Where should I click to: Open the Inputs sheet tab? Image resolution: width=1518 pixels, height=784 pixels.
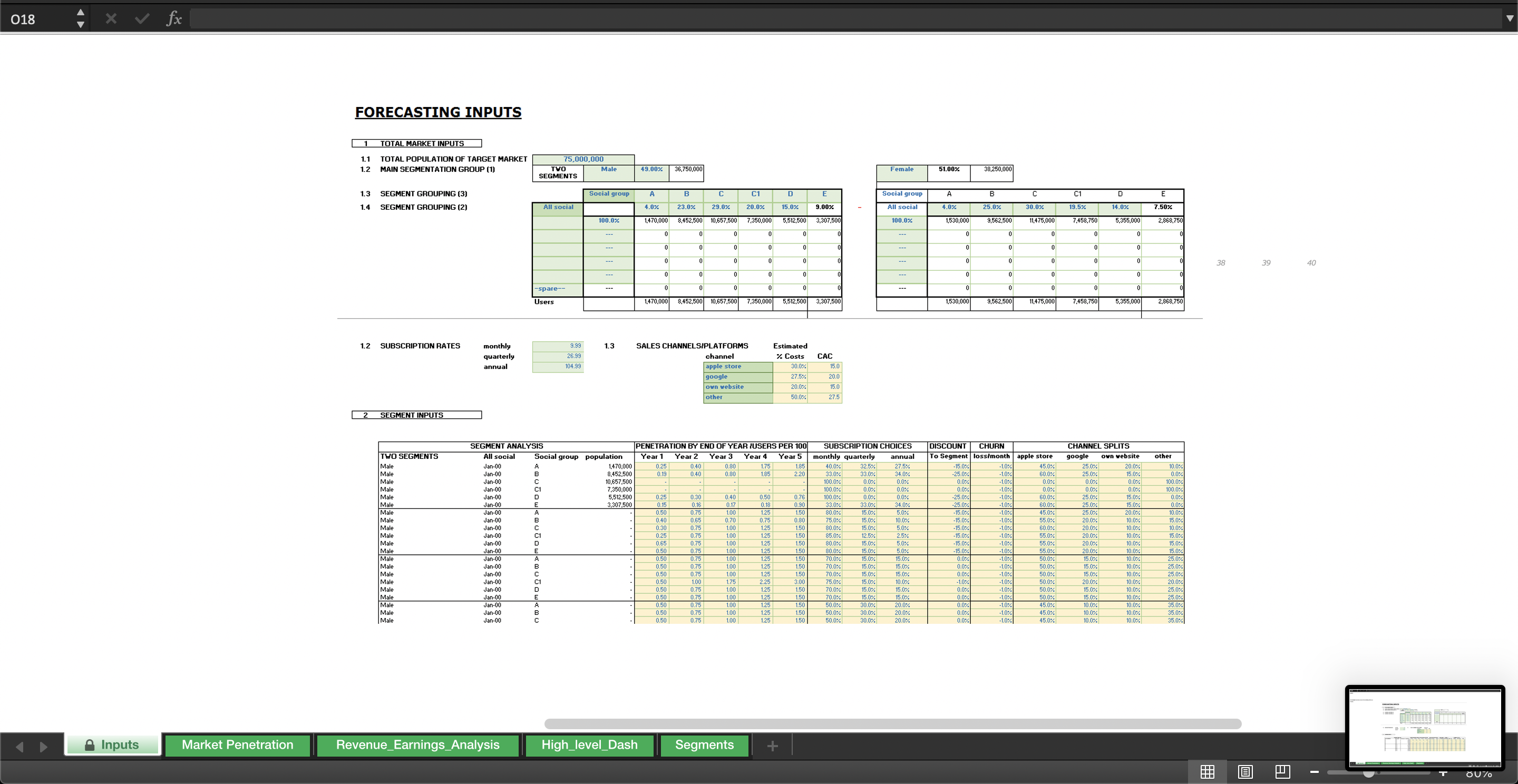(x=113, y=744)
